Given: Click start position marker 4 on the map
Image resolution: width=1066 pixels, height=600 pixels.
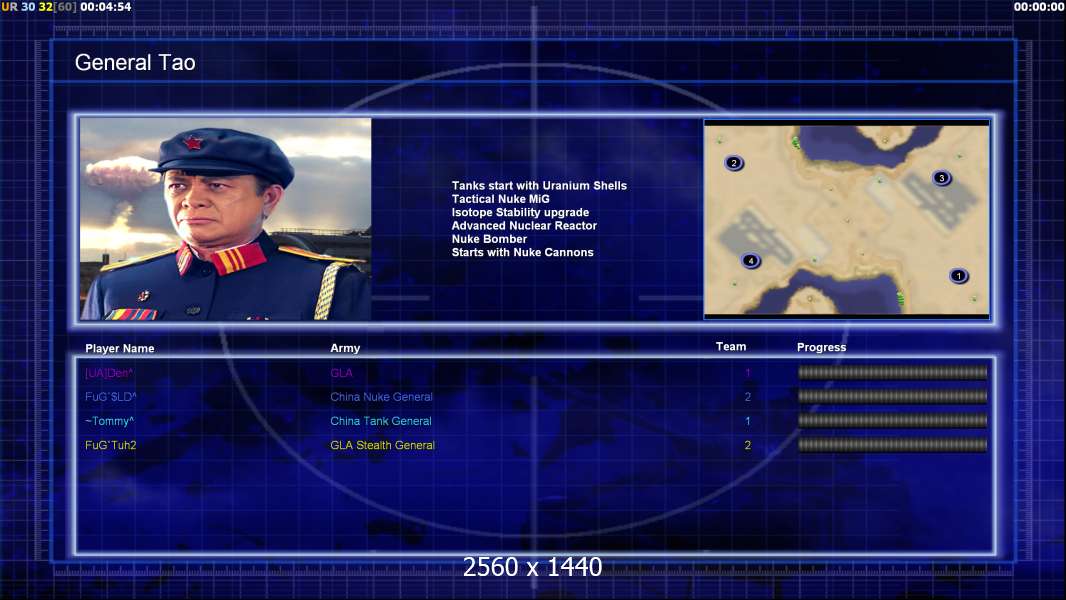Looking at the screenshot, I should click(751, 261).
